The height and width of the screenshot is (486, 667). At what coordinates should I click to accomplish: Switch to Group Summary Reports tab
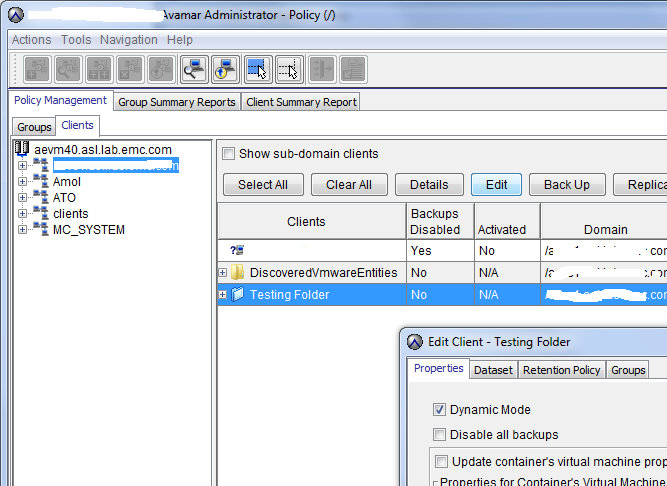(177, 102)
